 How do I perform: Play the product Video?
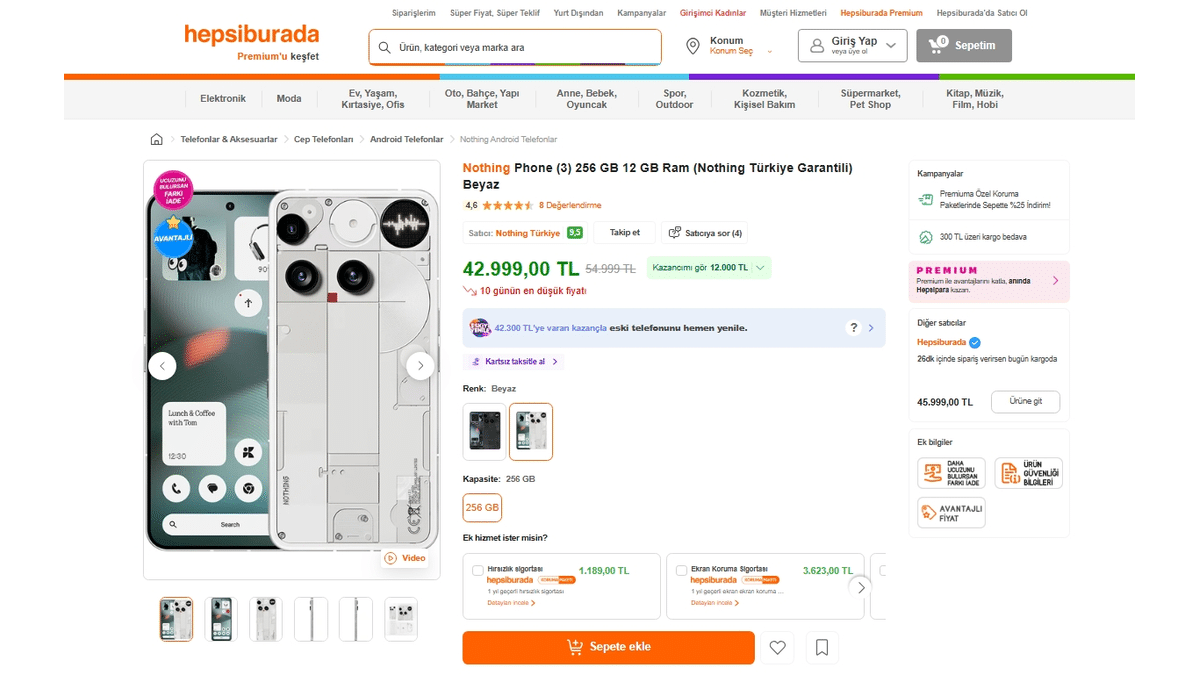(405, 558)
